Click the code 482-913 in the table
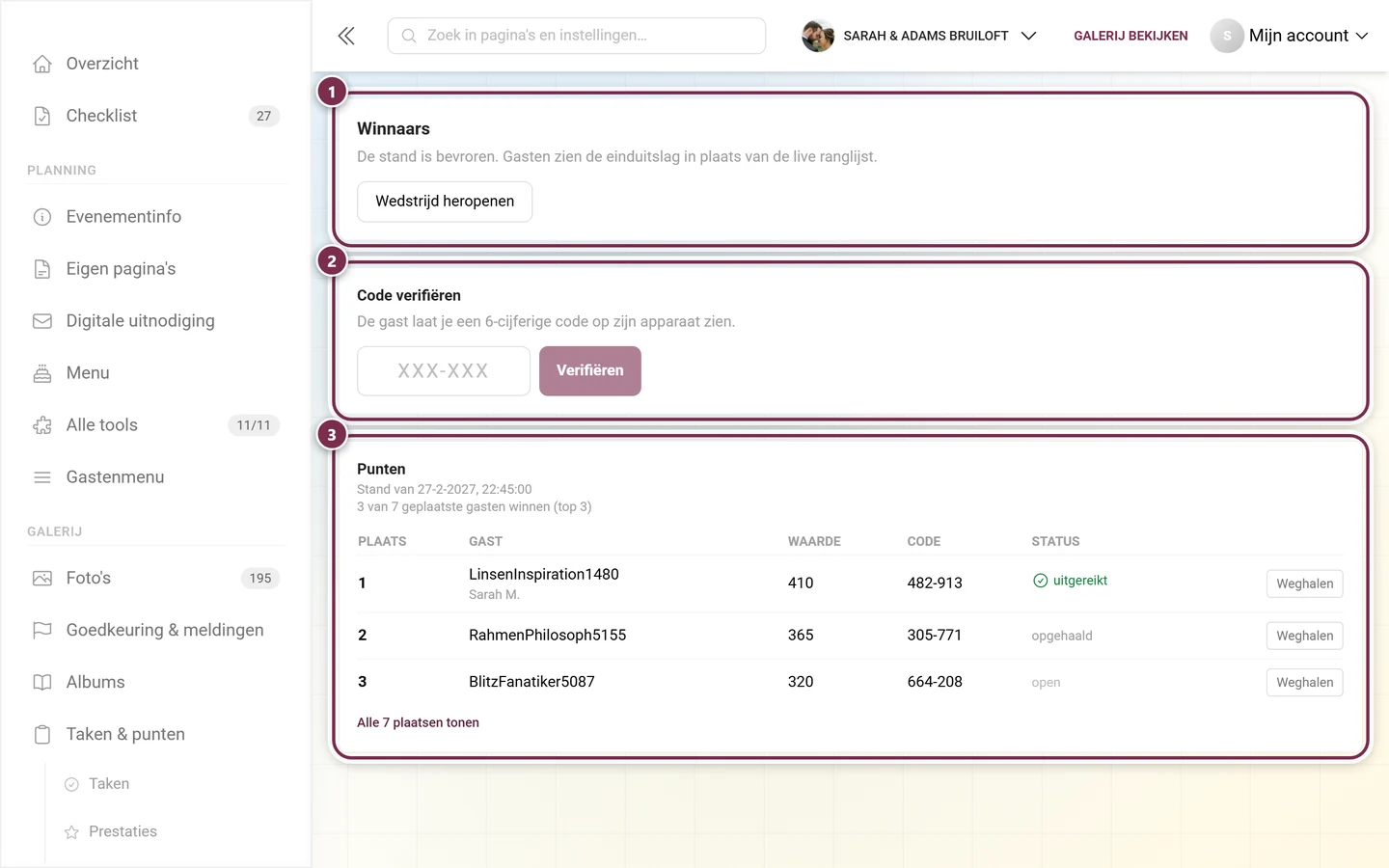 (x=935, y=583)
